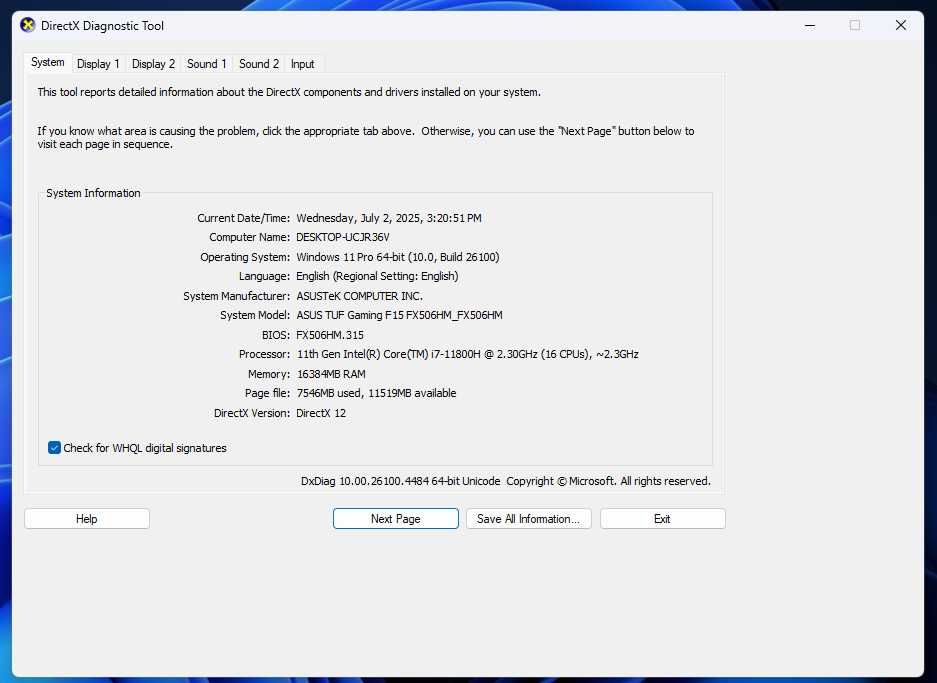The height and width of the screenshot is (683, 937).
Task: Select the Computer Name value DESKTOP-UCJR36V
Action: click(342, 237)
